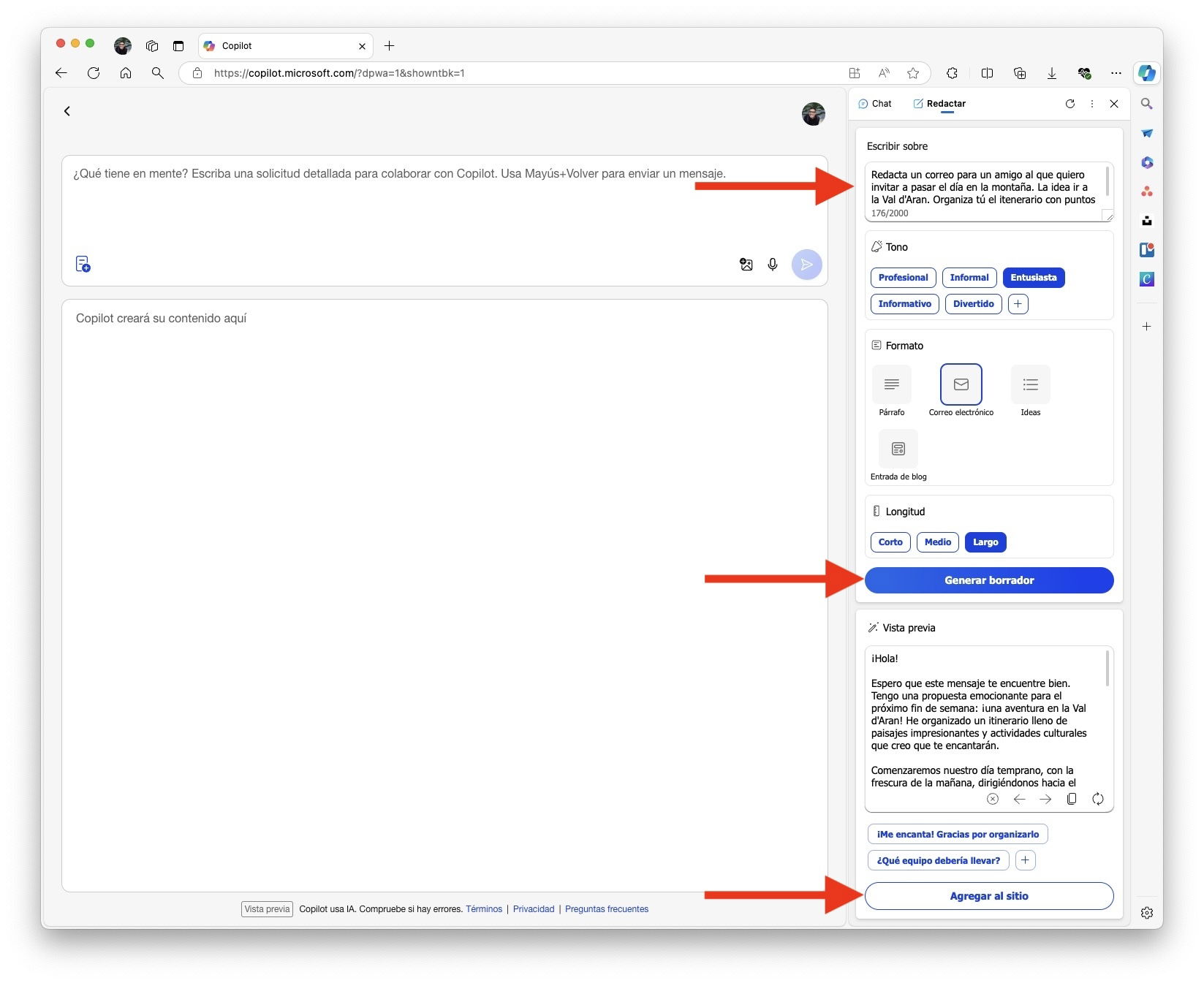Open sidebar customization gear icon

1146,912
